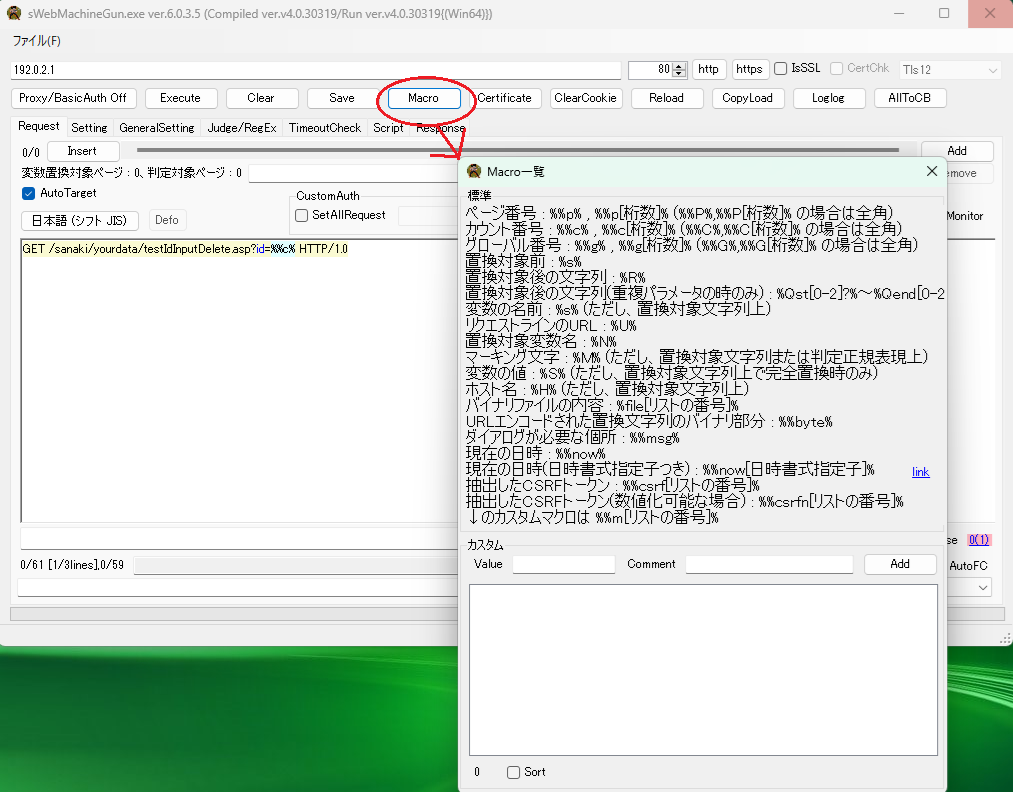This screenshot has width=1013, height=792.
Task: Click the 日本語 (シフト JIS) encoding button
Action: click(x=80, y=220)
